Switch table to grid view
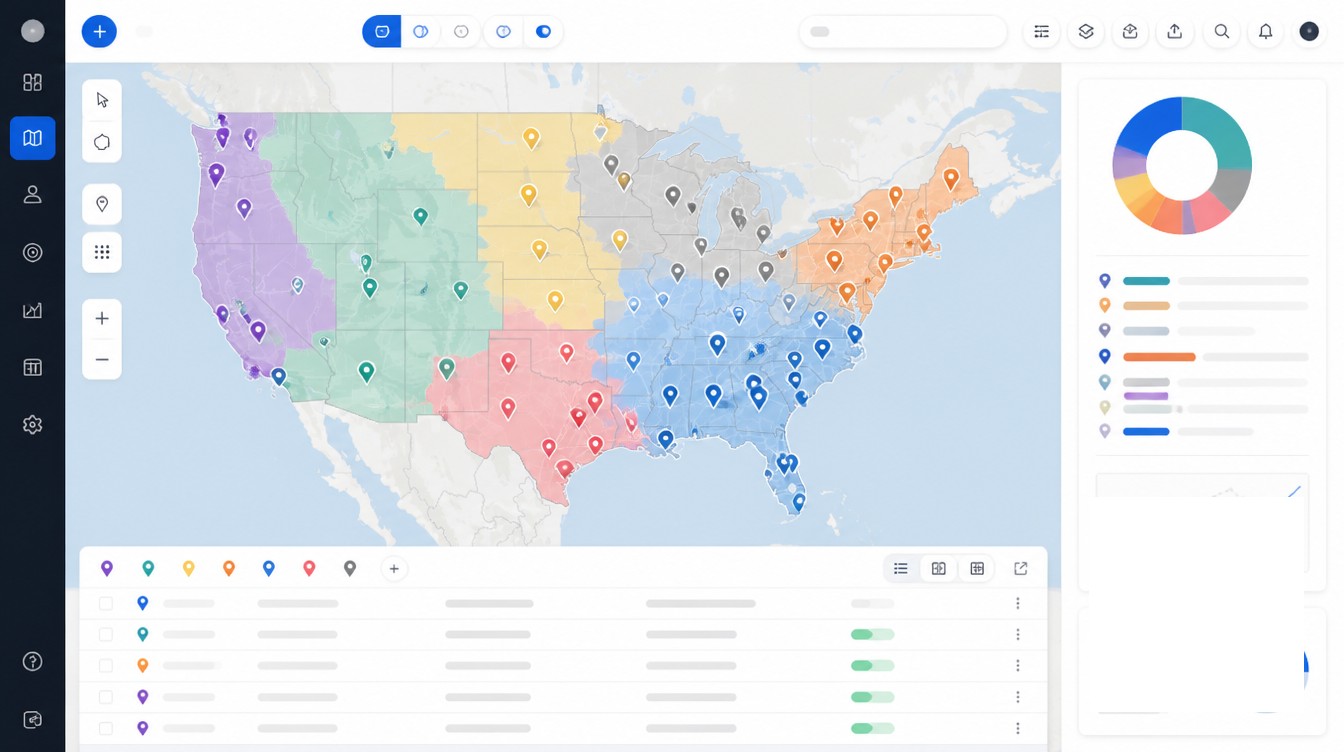Viewport: 1344px width, 752px height. 977,568
